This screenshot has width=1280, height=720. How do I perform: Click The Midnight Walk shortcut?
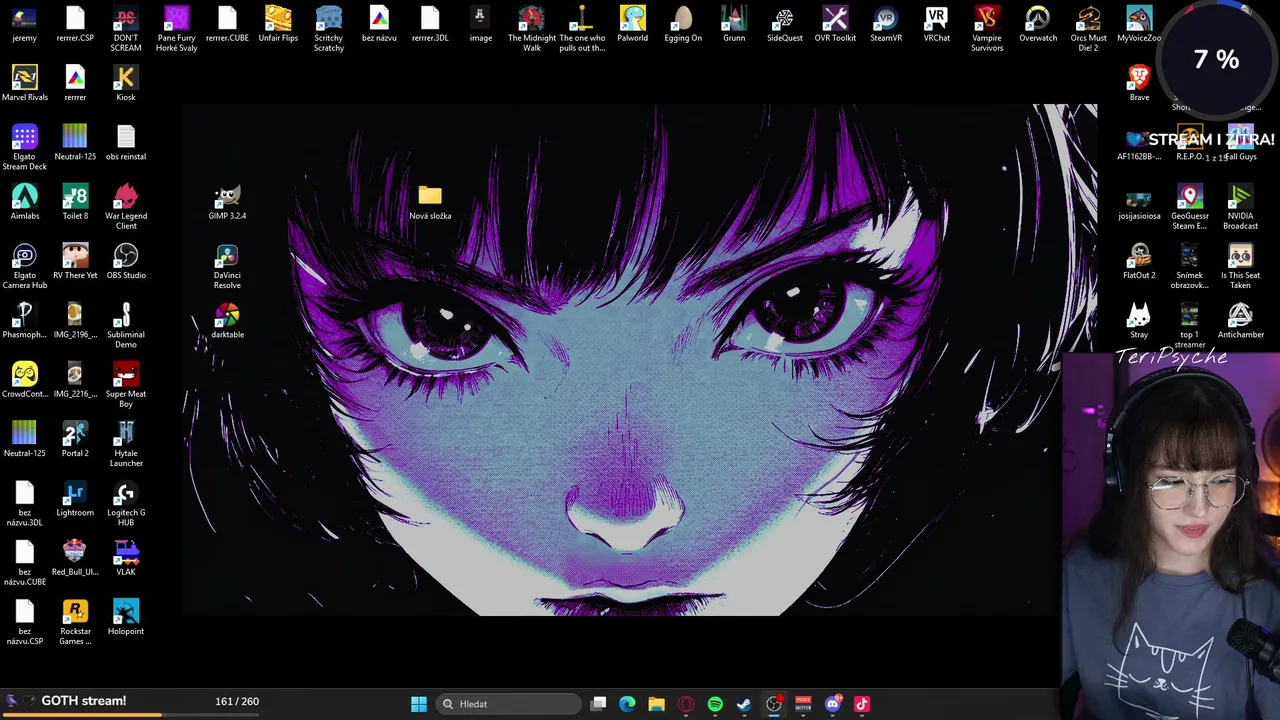531,28
